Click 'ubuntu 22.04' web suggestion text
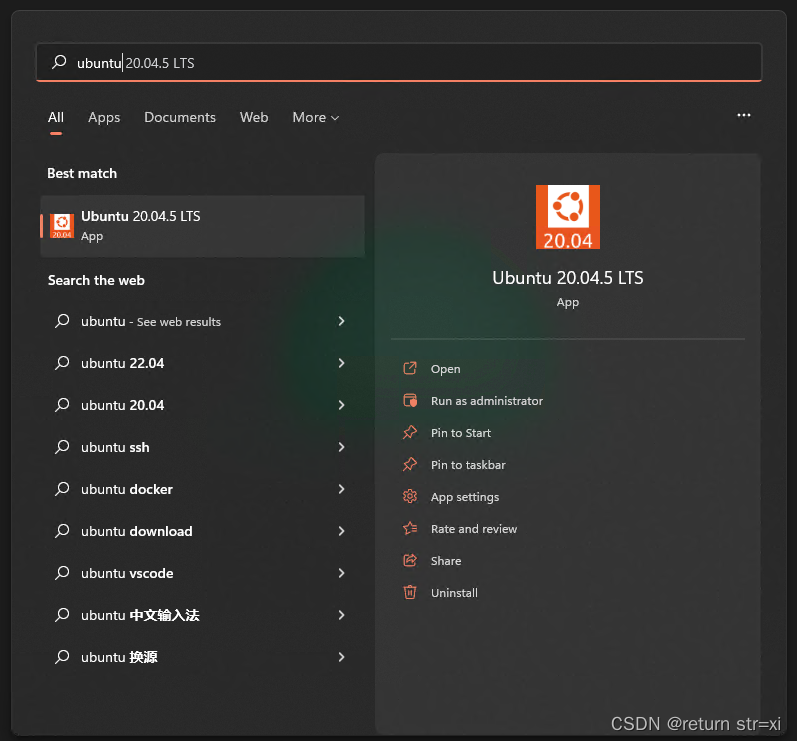The height and width of the screenshot is (741, 797). (x=122, y=363)
